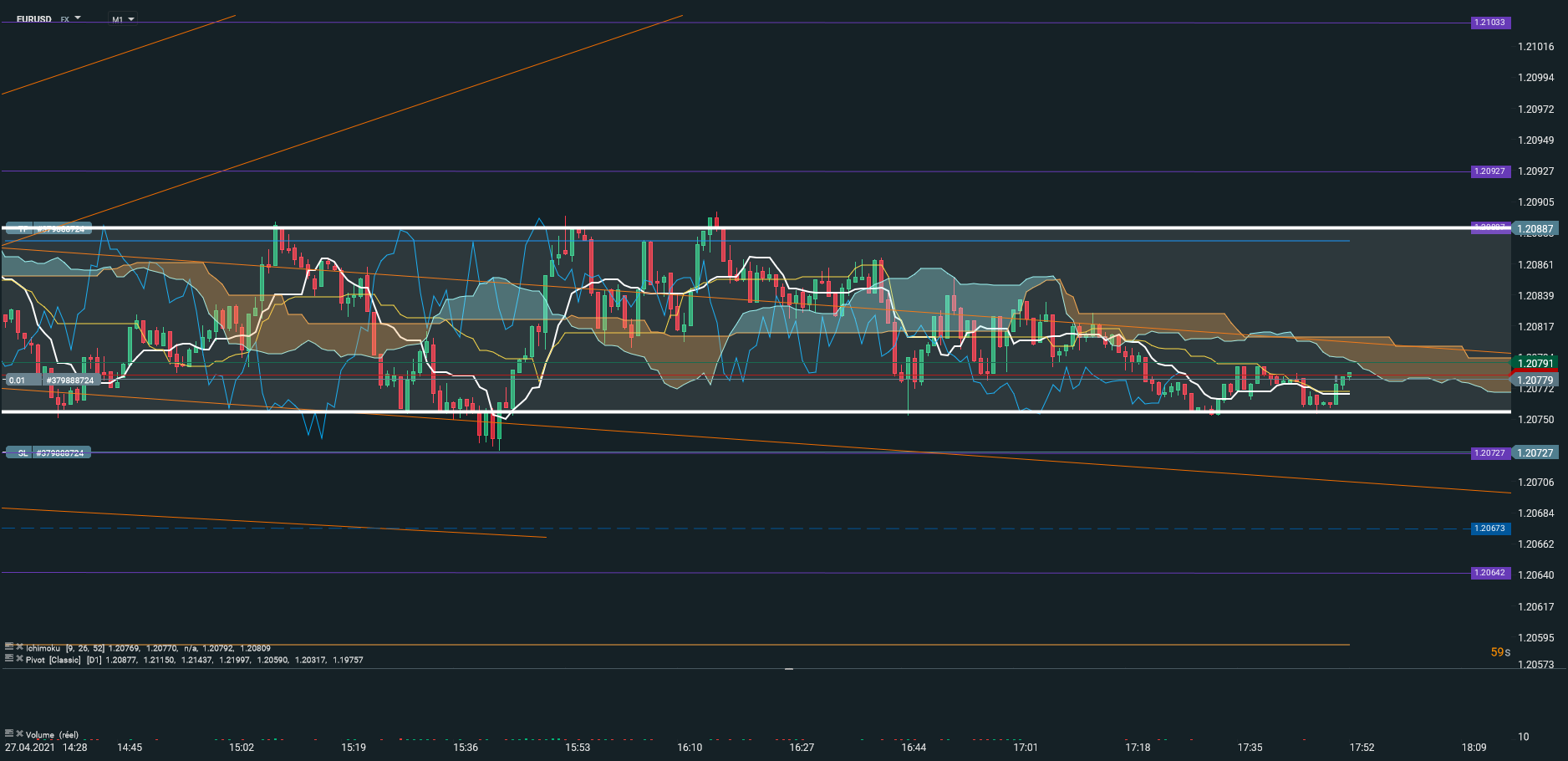Image resolution: width=1568 pixels, height=761 pixels.
Task: Click the EURUSD symbol name
Action: pyautogui.click(x=34, y=19)
